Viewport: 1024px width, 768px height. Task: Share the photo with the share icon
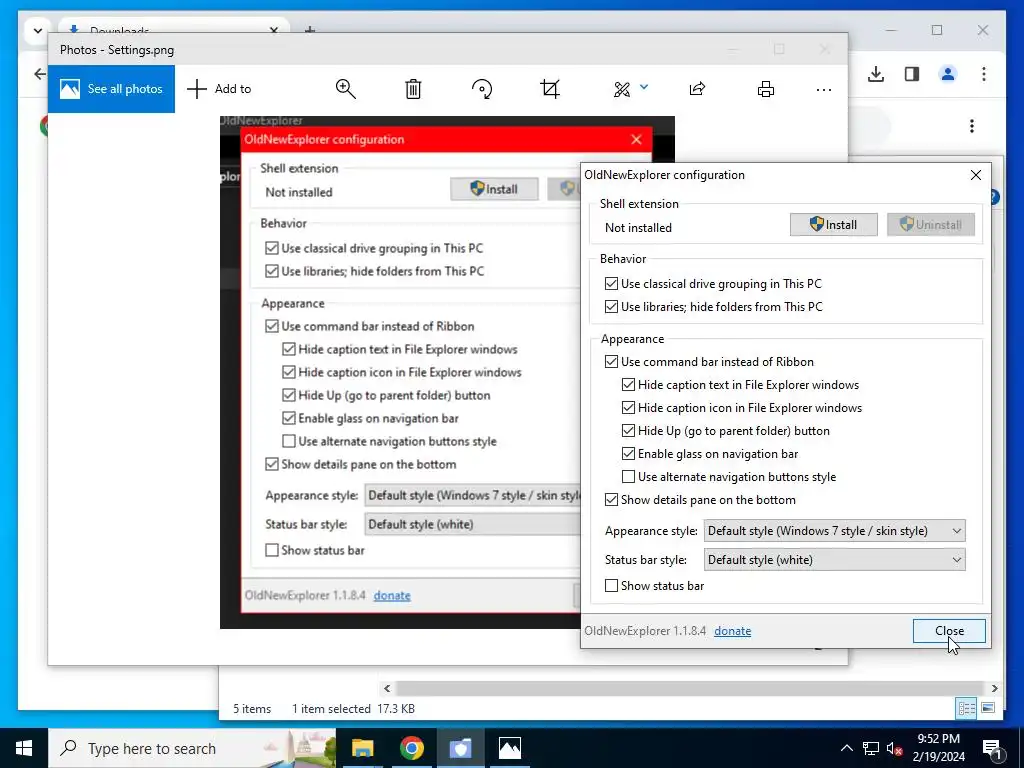point(697,89)
